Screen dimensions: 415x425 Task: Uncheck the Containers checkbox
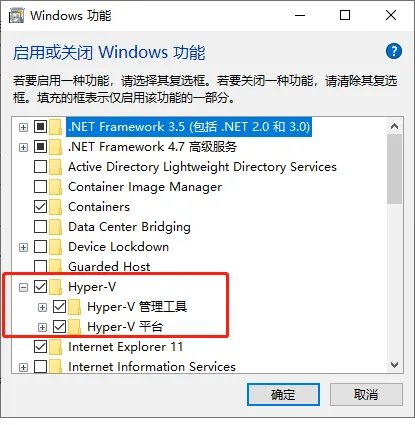coord(40,207)
